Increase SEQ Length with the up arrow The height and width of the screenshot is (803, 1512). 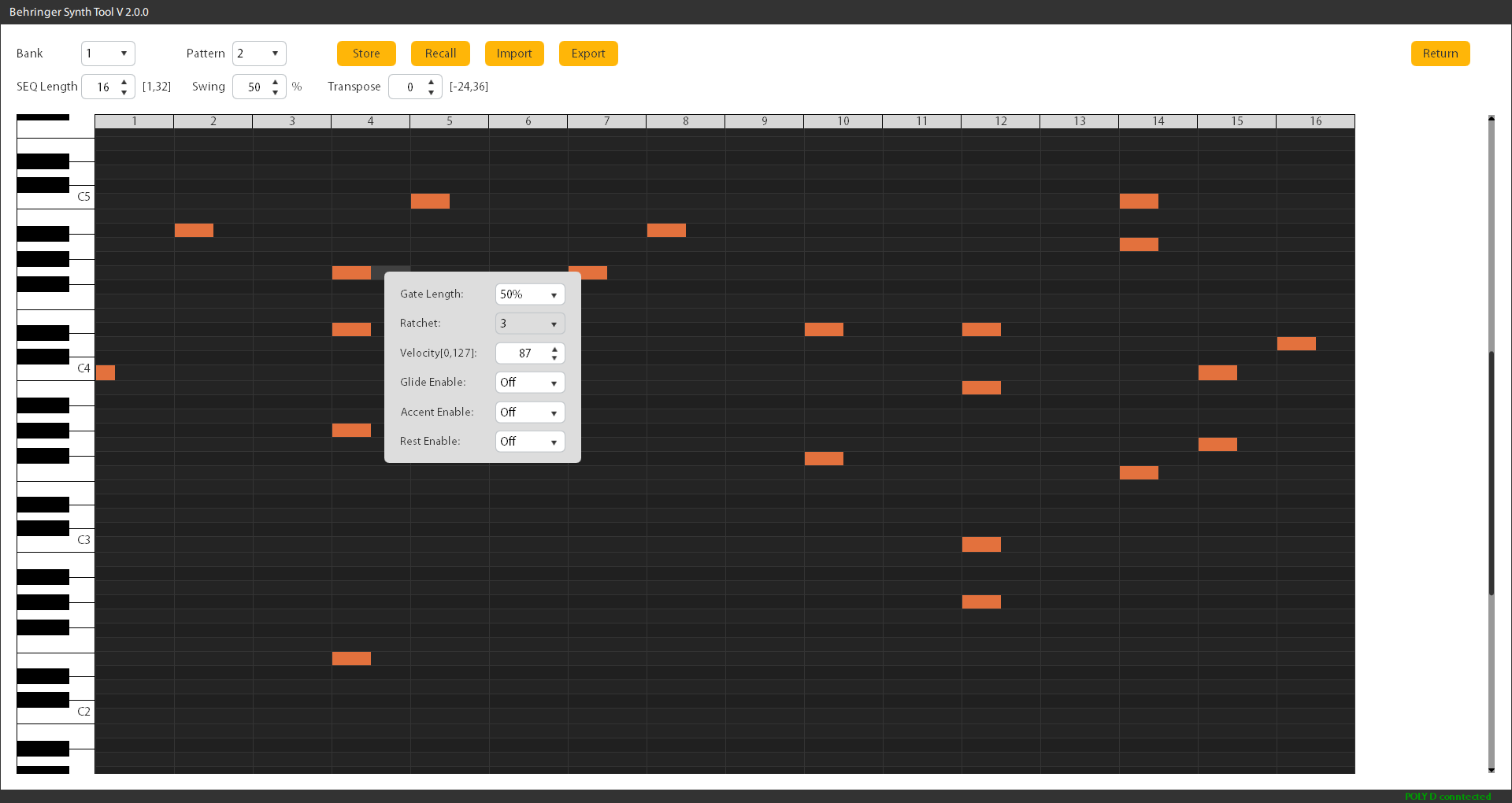click(x=123, y=81)
